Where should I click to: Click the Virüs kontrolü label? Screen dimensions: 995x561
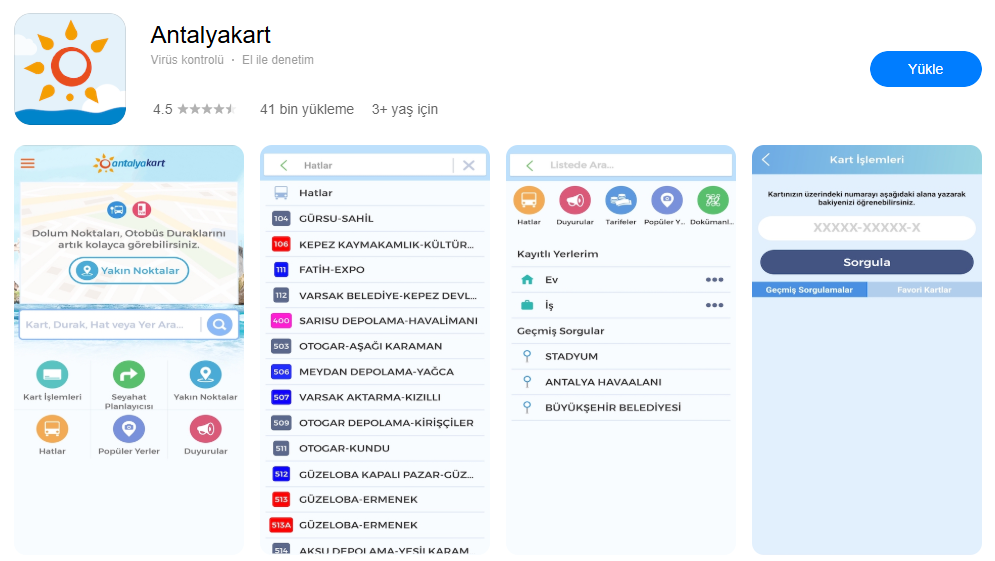[187, 60]
